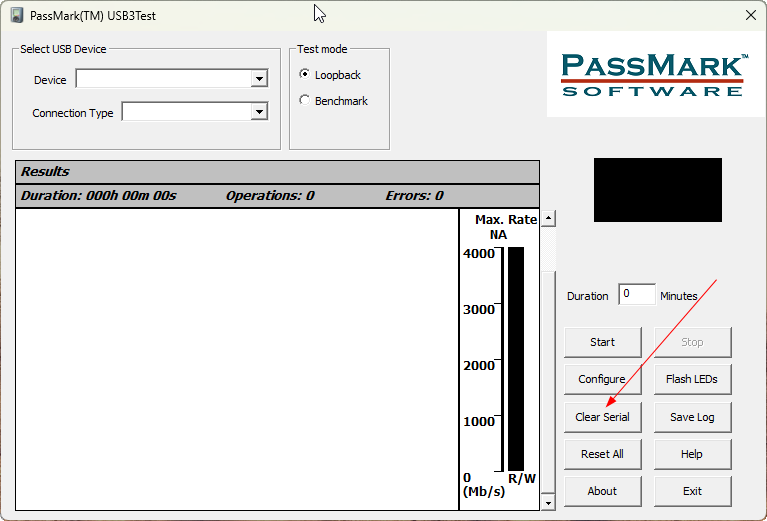Click the results scrollbar up arrow
The height and width of the screenshot is (521, 767).
pyautogui.click(x=548, y=218)
